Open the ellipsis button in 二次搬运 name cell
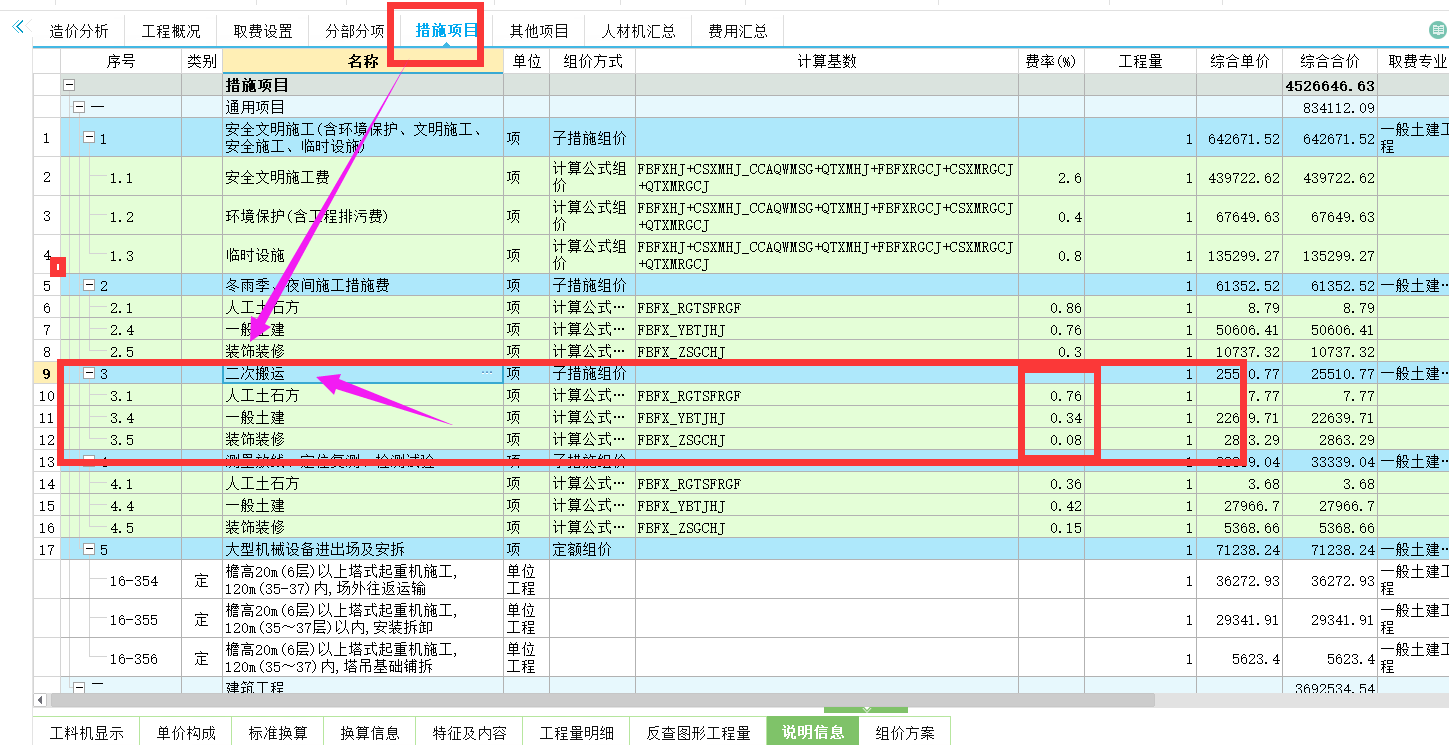The image size is (1449, 745). point(487,373)
